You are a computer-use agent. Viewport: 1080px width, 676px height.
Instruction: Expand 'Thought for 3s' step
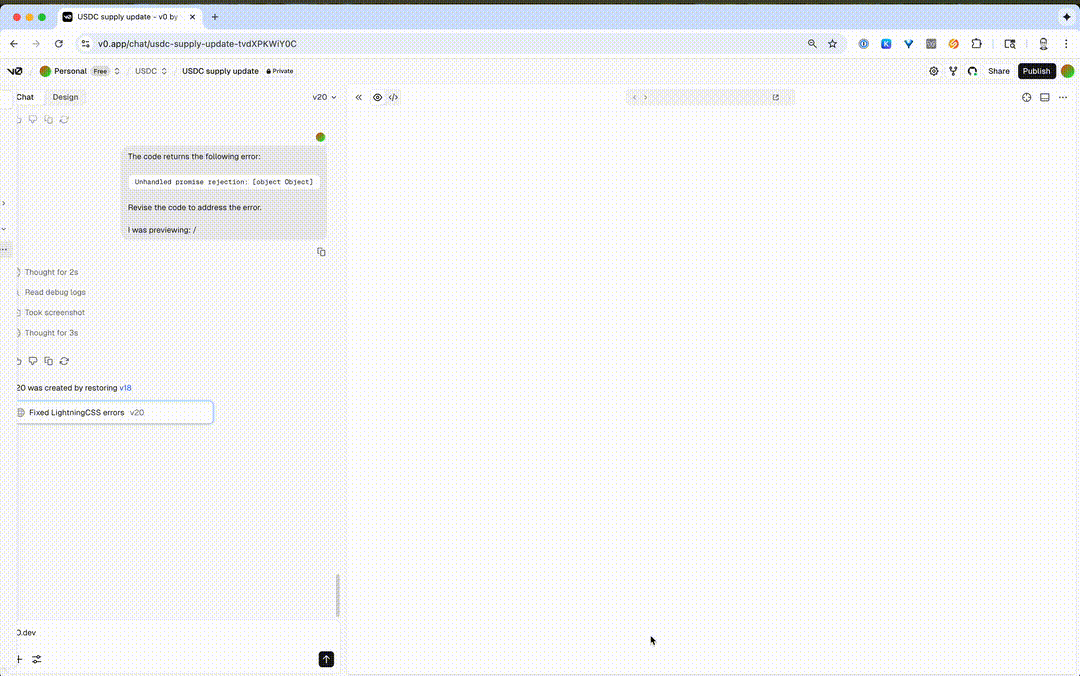pos(51,333)
